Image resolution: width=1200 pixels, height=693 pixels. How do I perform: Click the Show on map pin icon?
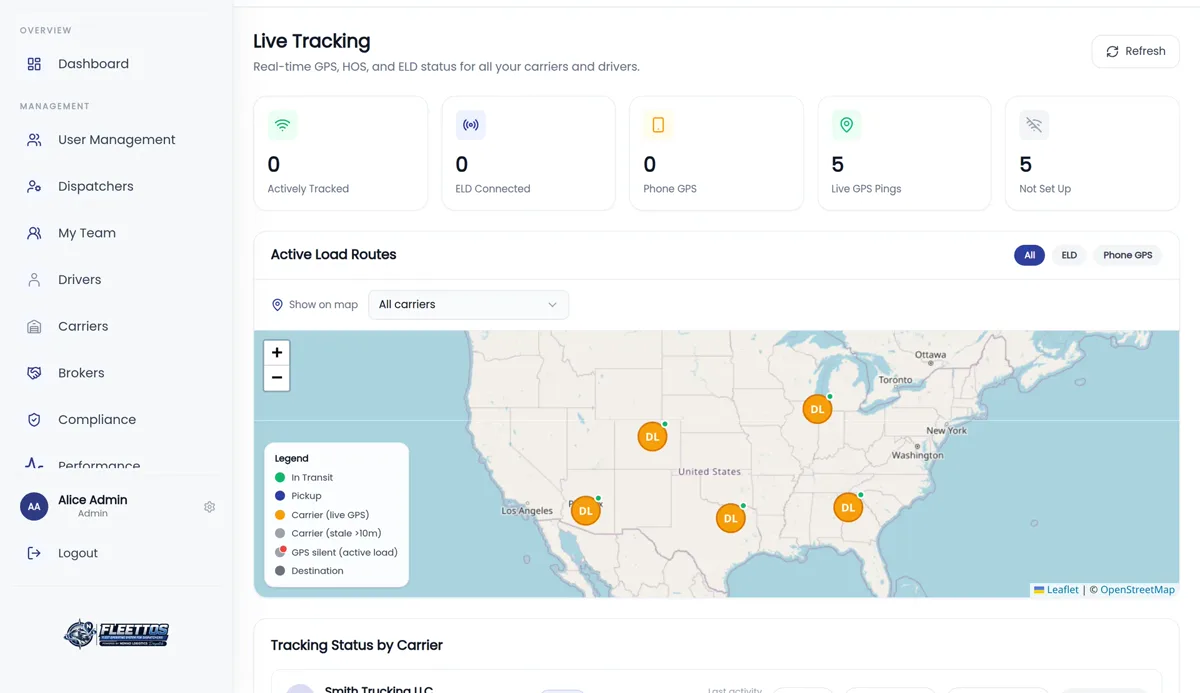tap(277, 305)
